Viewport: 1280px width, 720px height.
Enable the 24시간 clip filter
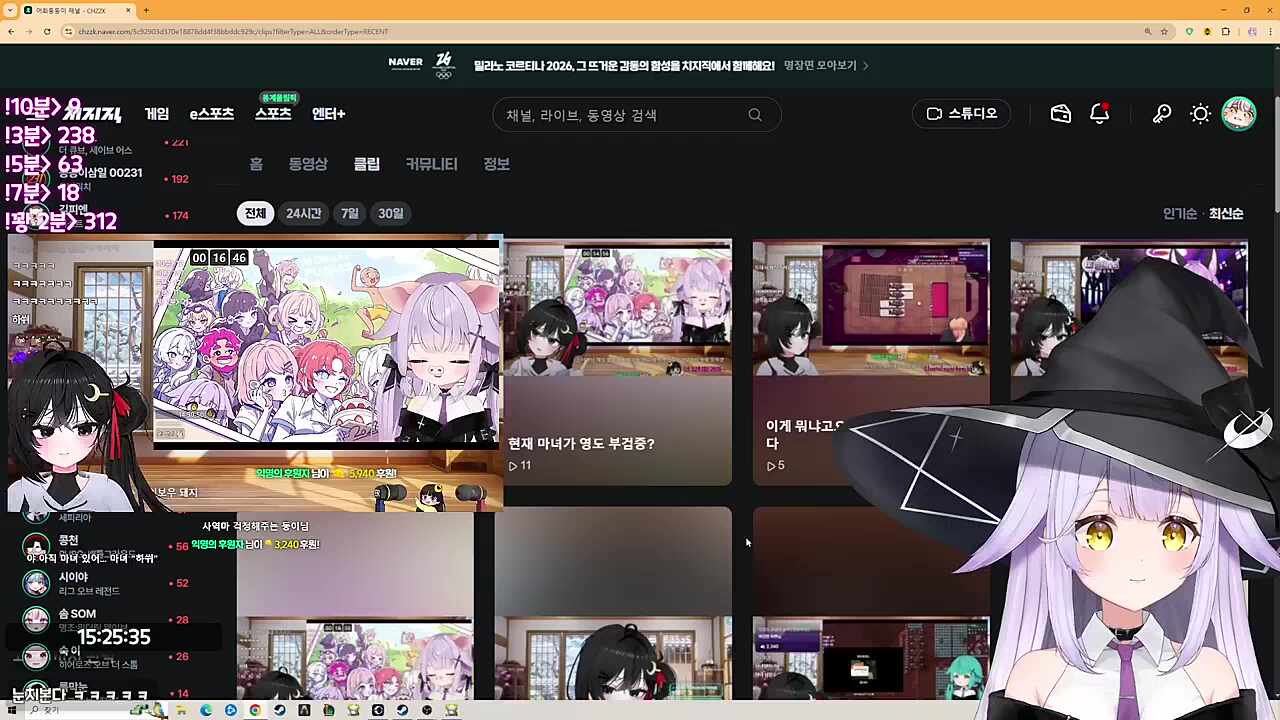coord(303,212)
